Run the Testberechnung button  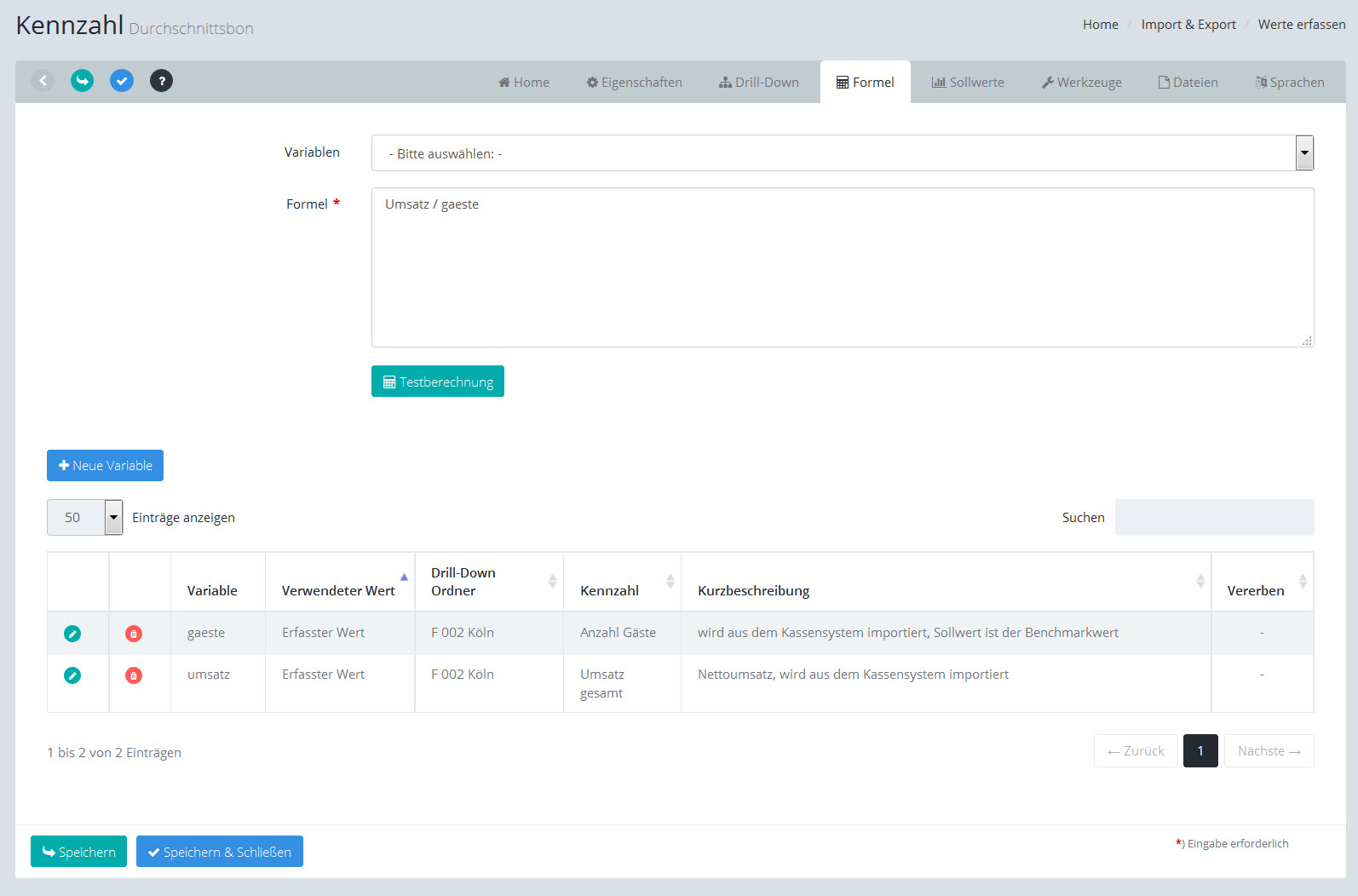438,382
